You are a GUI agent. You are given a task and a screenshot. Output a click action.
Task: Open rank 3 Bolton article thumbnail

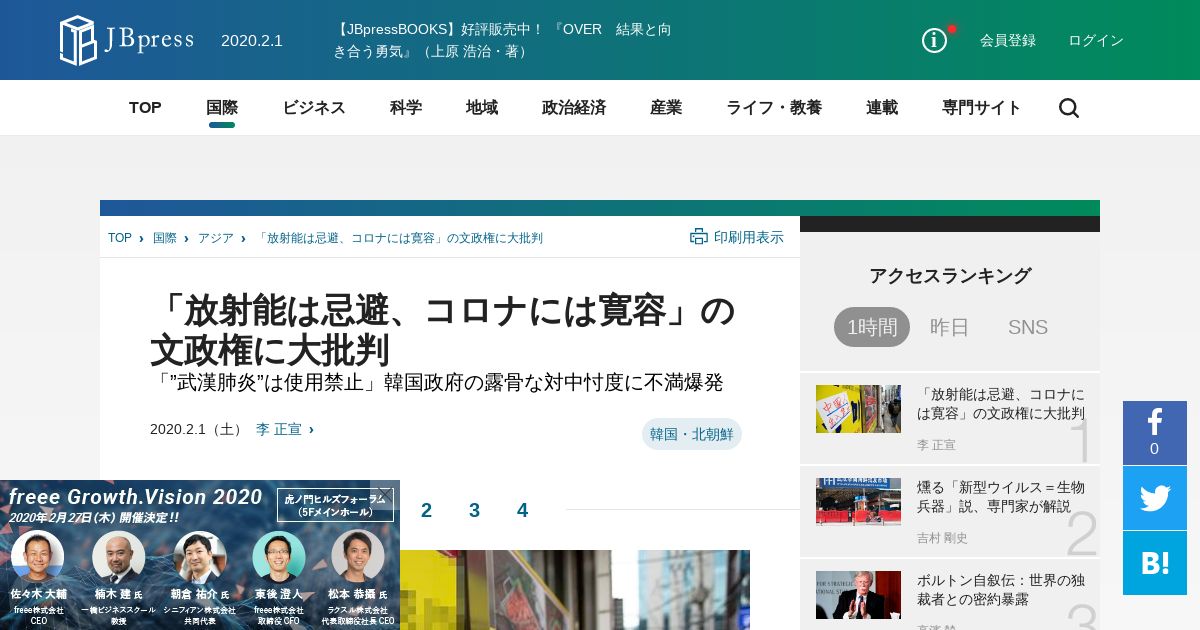[x=858, y=595]
